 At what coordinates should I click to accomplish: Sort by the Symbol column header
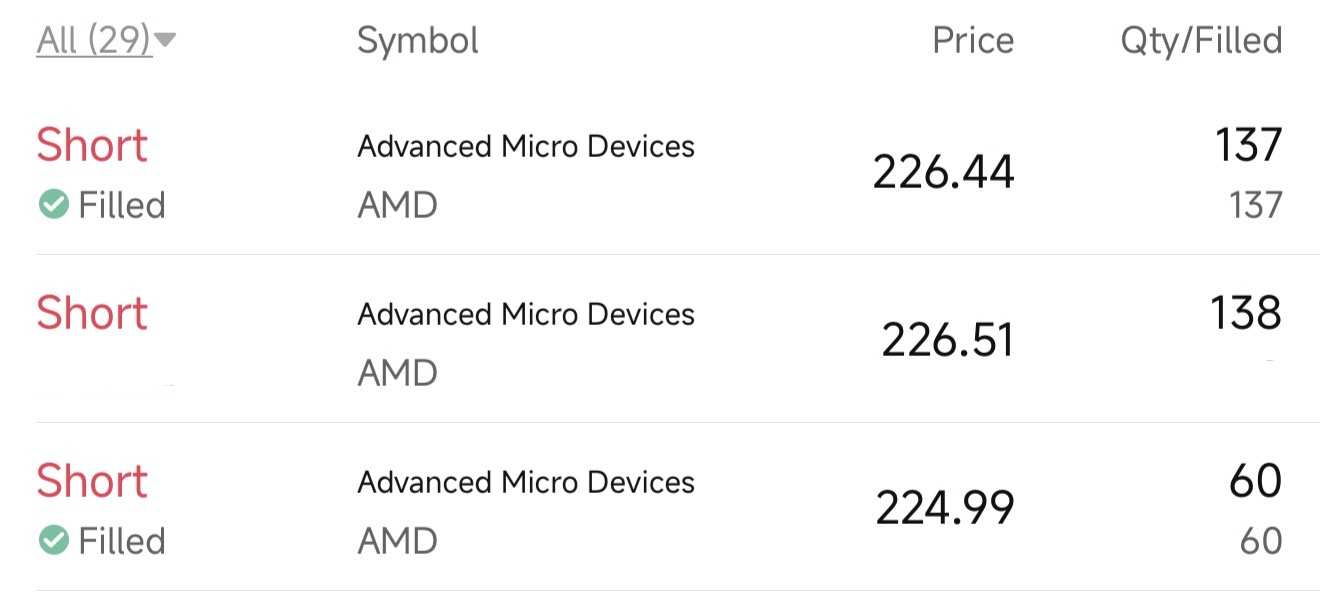418,41
